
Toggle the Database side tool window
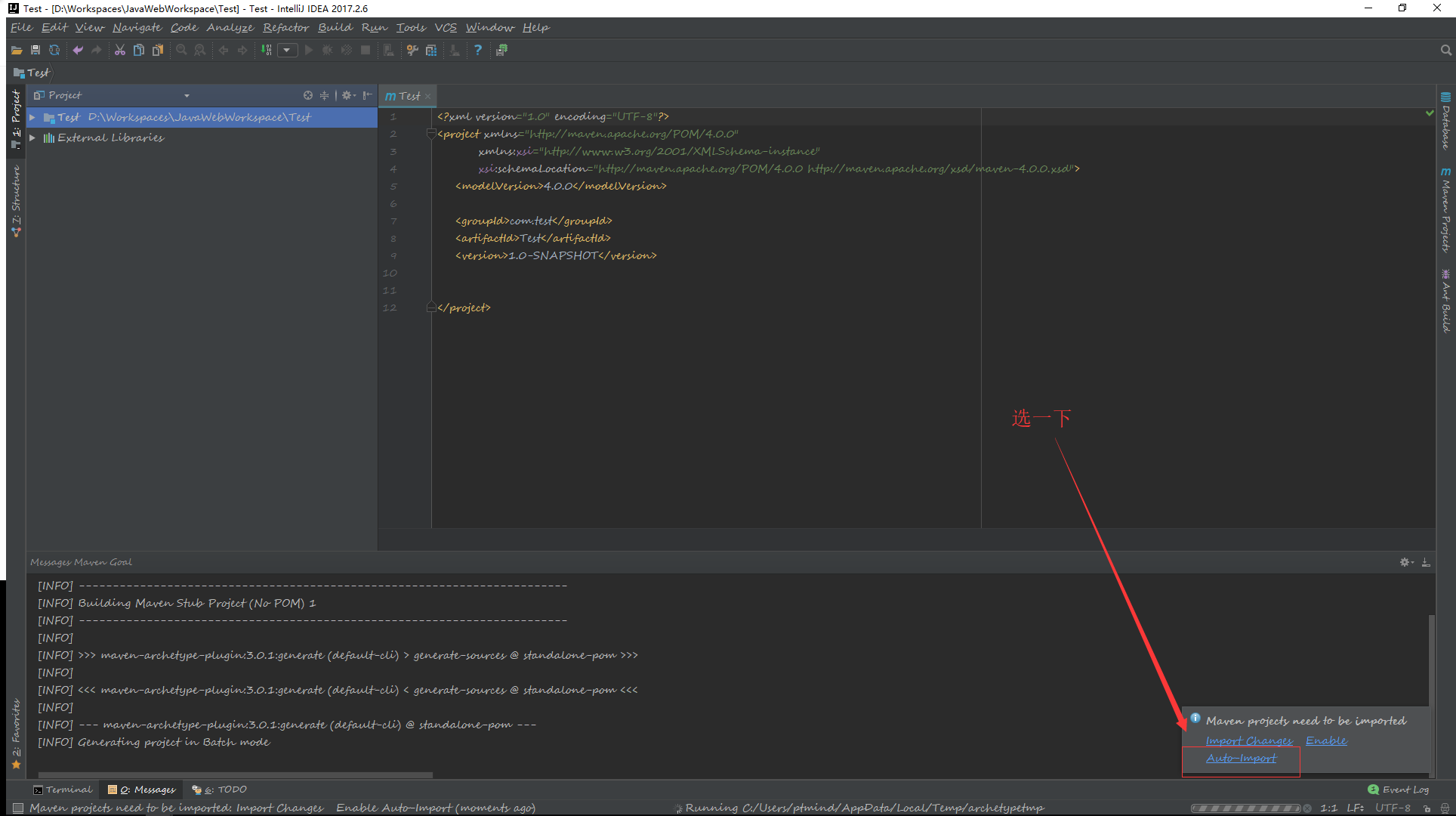pos(1445,120)
